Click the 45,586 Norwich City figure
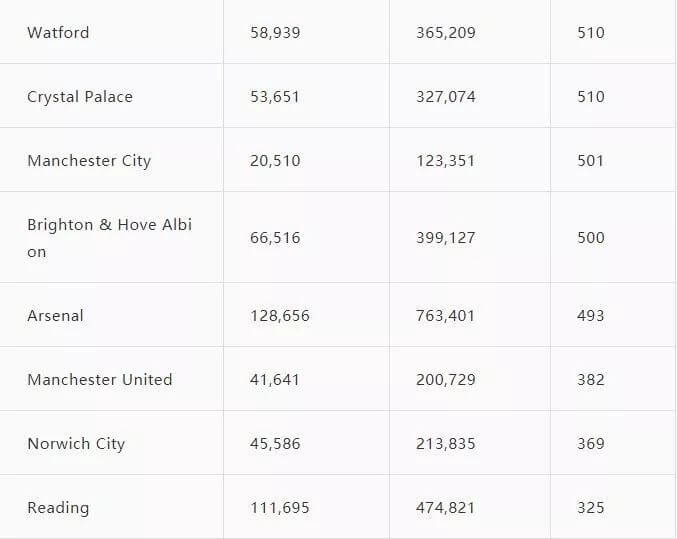Image resolution: width=677 pixels, height=539 pixels. pos(275,444)
